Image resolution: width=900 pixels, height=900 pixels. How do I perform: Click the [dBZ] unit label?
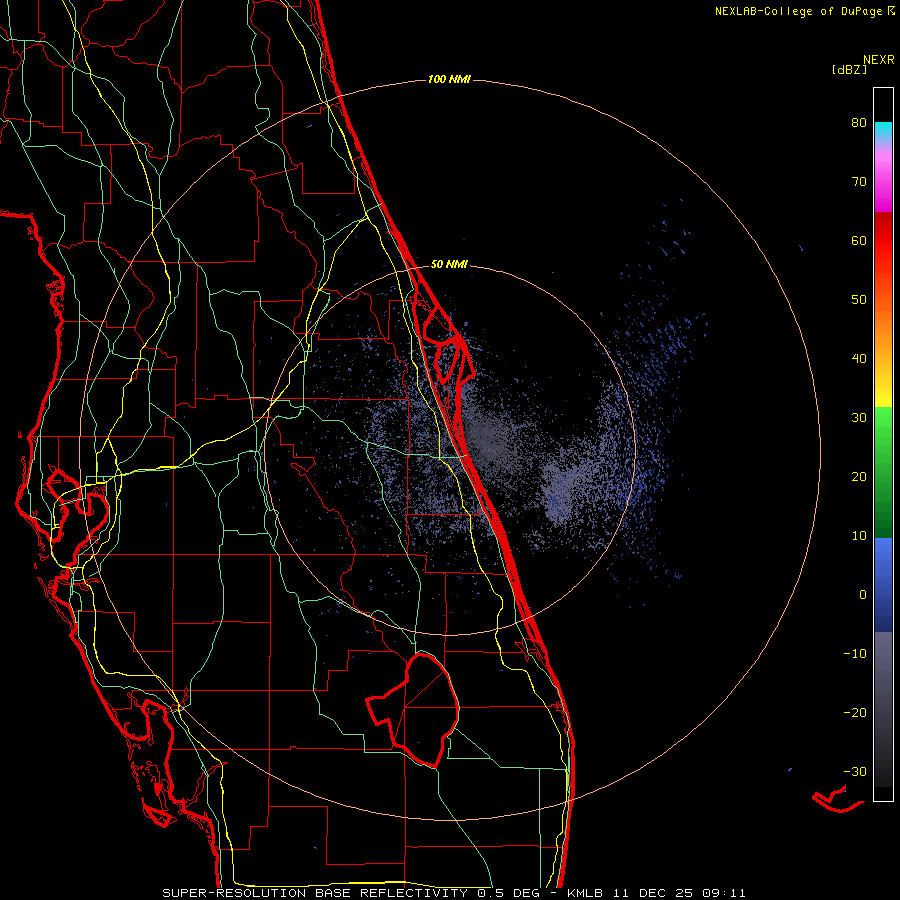pyautogui.click(x=849, y=69)
